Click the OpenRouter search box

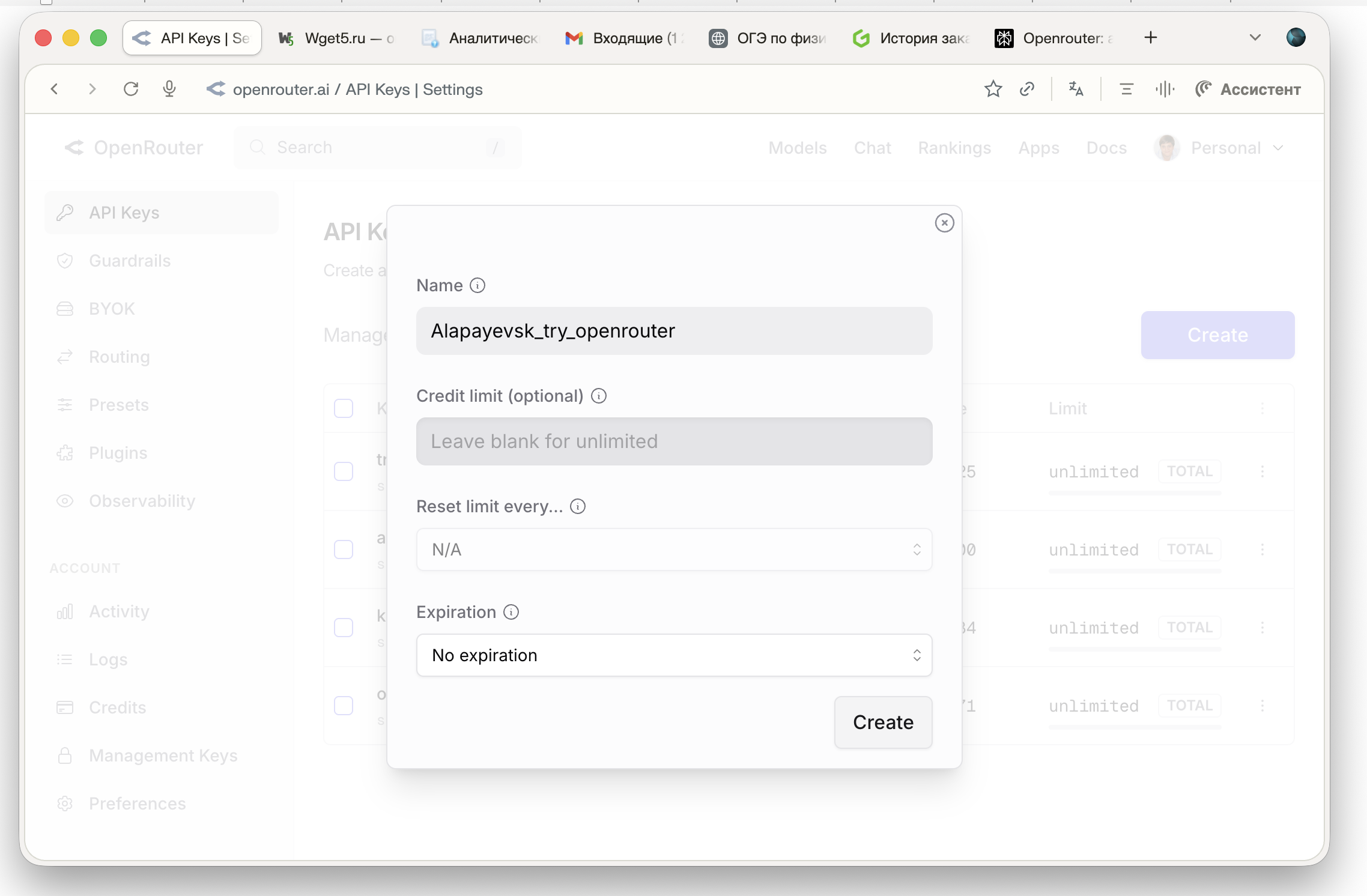tap(377, 148)
